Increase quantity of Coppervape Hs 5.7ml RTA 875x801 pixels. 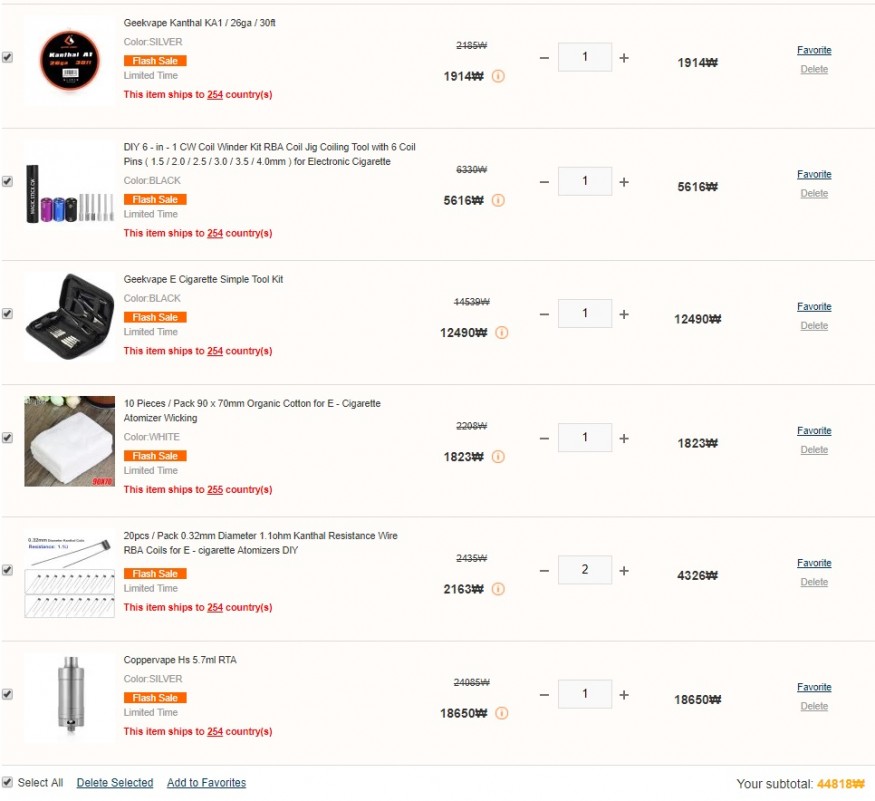pyautogui.click(x=624, y=695)
